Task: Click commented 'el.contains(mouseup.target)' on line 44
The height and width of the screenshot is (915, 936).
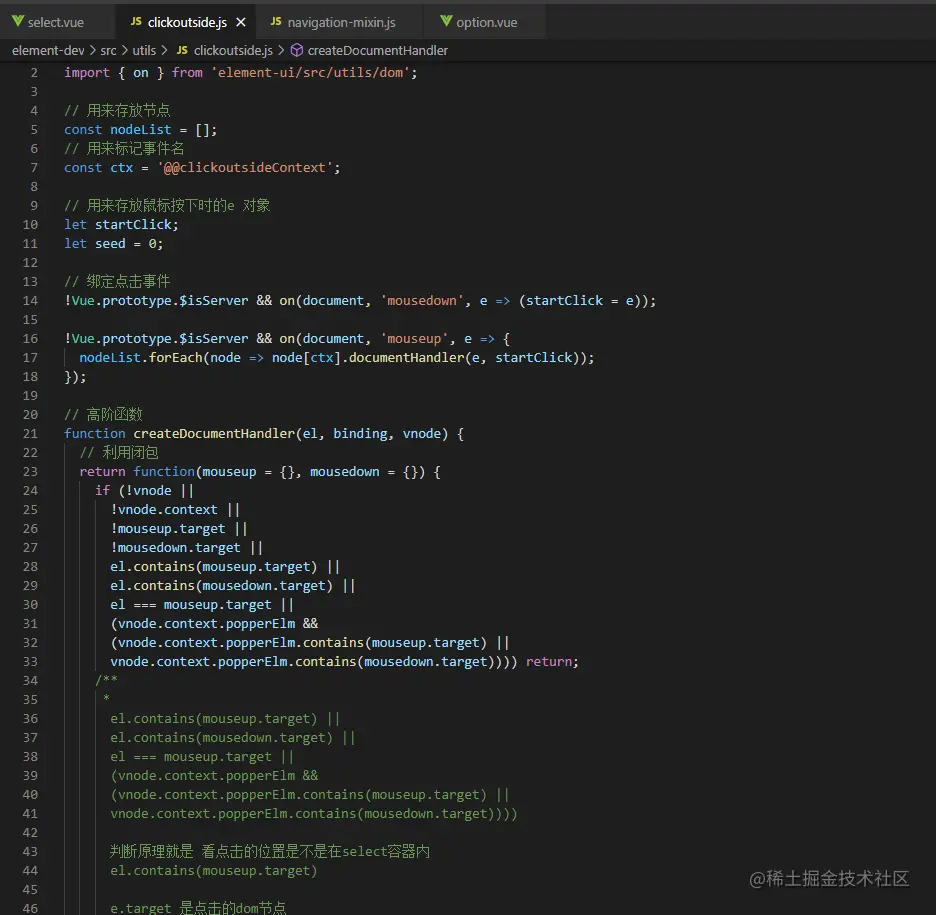Action: [x=214, y=871]
